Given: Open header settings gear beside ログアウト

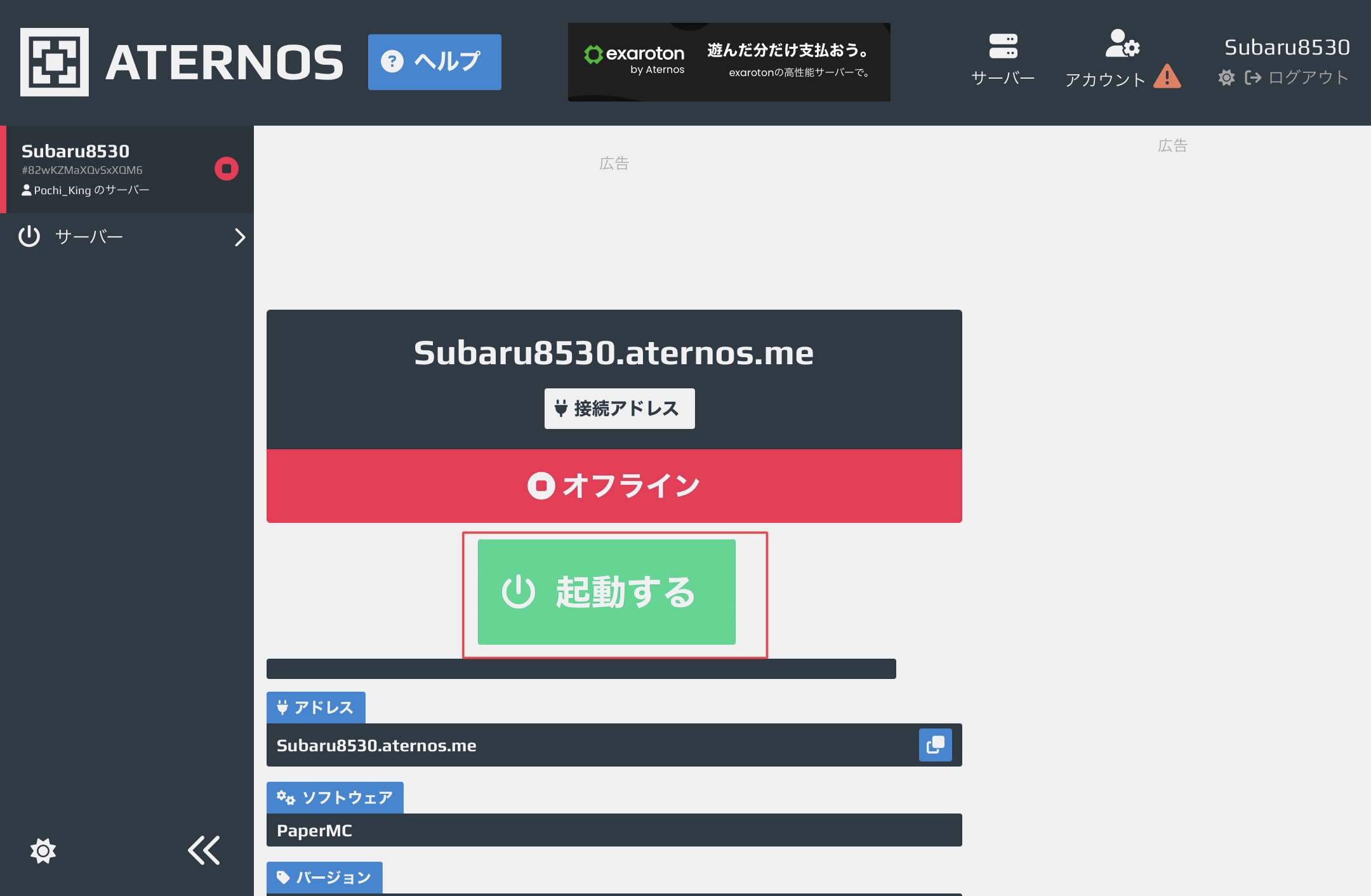Looking at the screenshot, I should (x=1226, y=77).
